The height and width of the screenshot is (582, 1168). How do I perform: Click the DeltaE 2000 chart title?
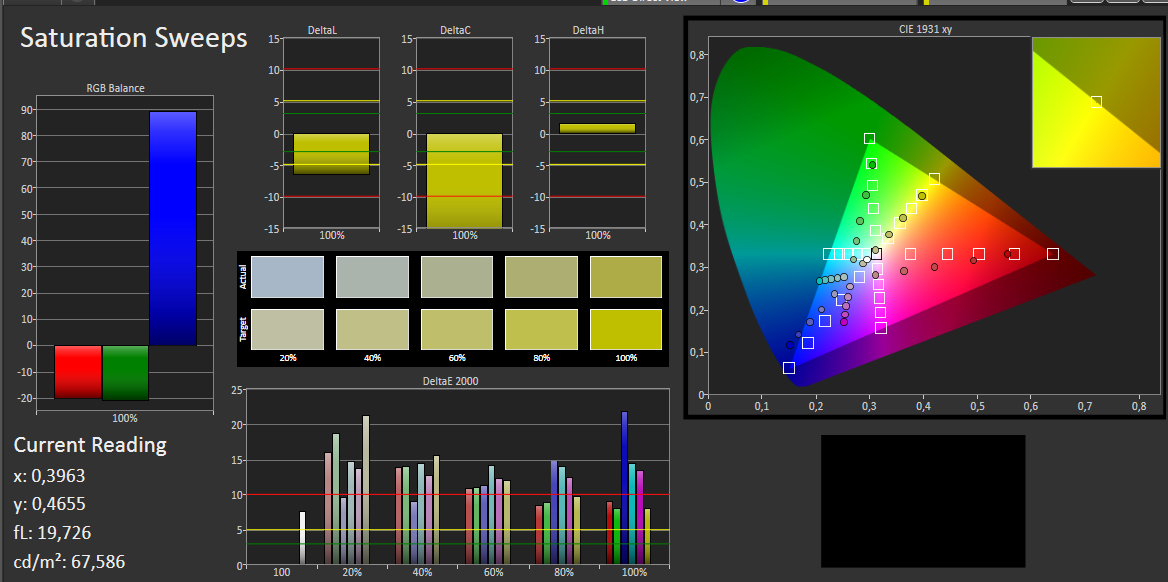coord(450,381)
